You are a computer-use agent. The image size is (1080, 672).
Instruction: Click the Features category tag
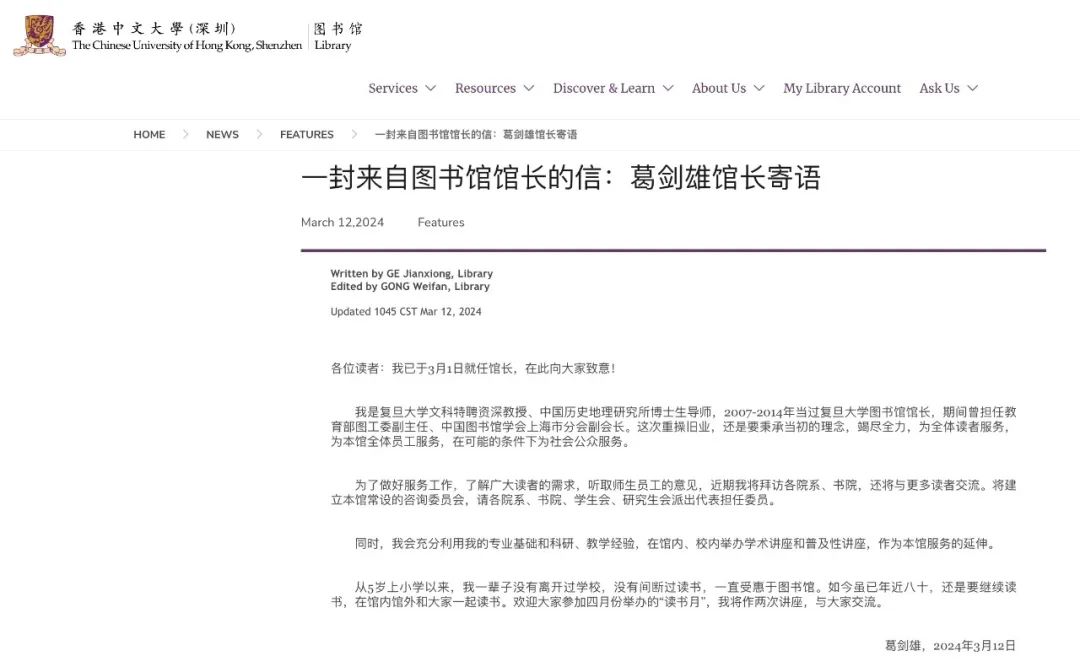coord(441,222)
